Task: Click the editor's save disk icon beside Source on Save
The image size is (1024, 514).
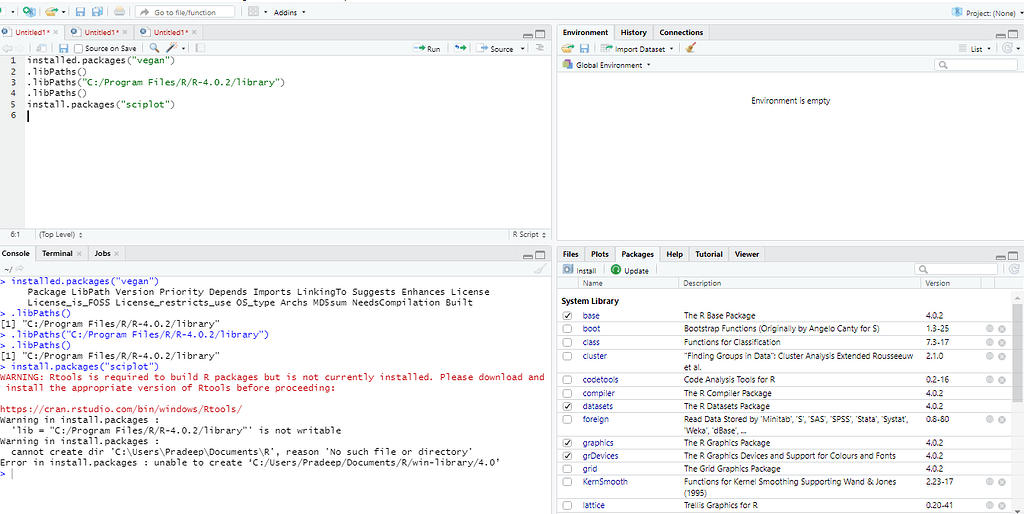Action: (x=63, y=48)
